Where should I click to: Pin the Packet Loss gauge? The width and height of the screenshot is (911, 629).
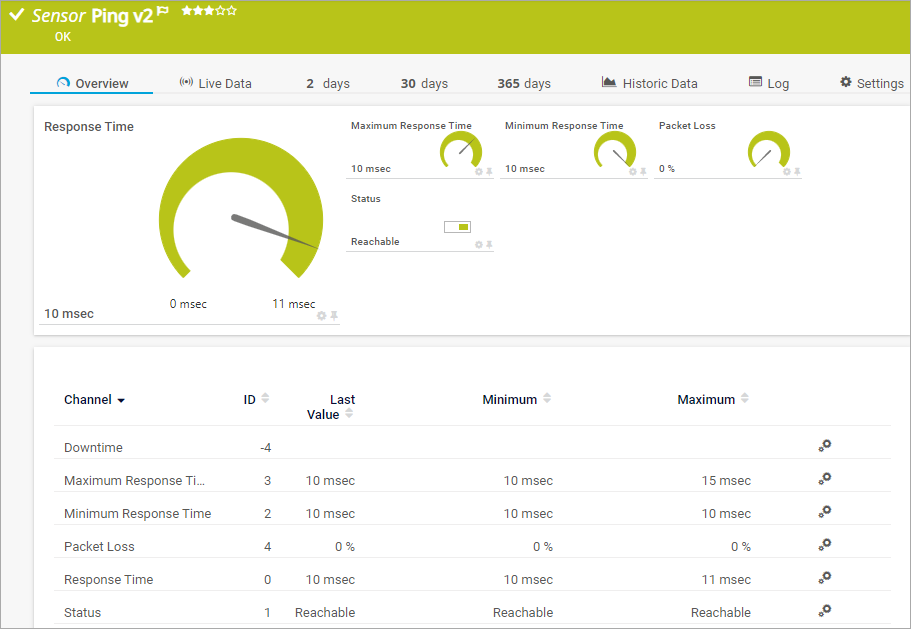tap(797, 172)
